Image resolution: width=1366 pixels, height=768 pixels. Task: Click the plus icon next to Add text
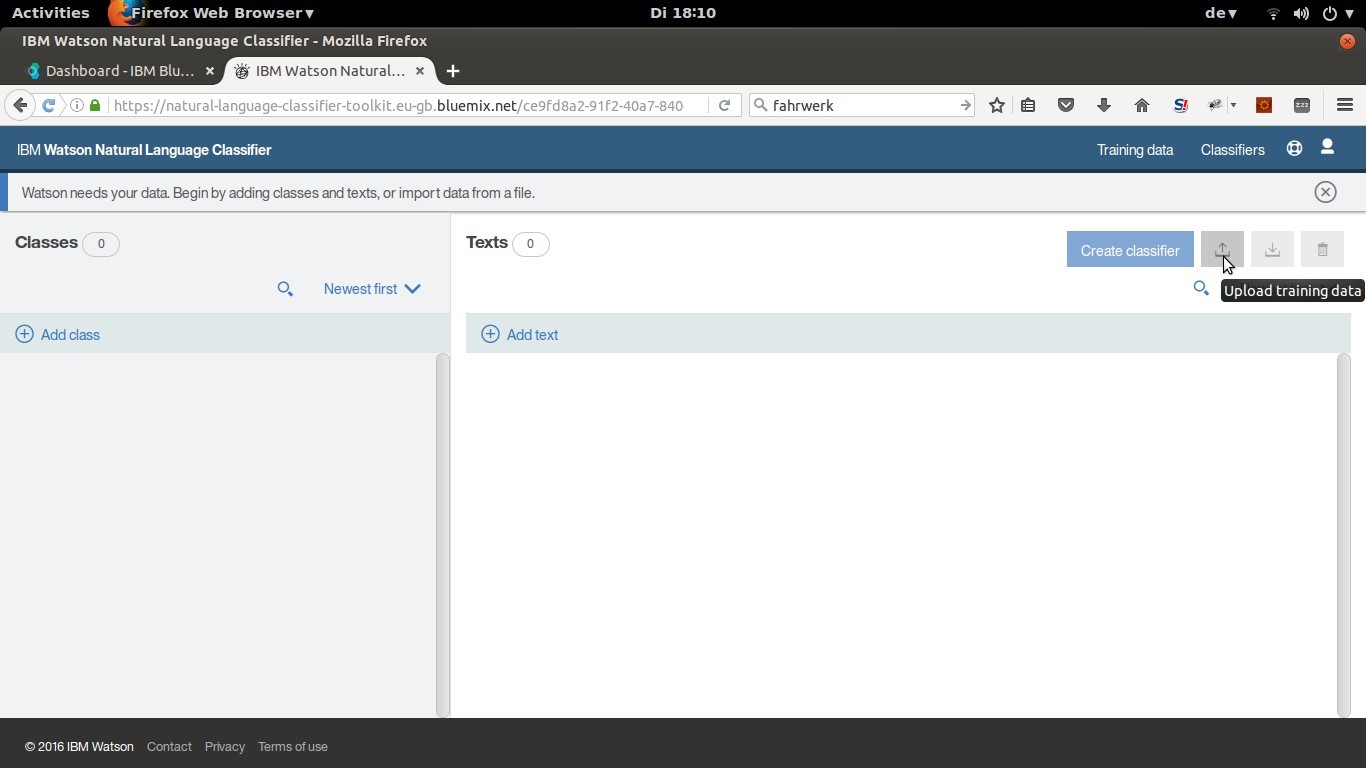(490, 334)
